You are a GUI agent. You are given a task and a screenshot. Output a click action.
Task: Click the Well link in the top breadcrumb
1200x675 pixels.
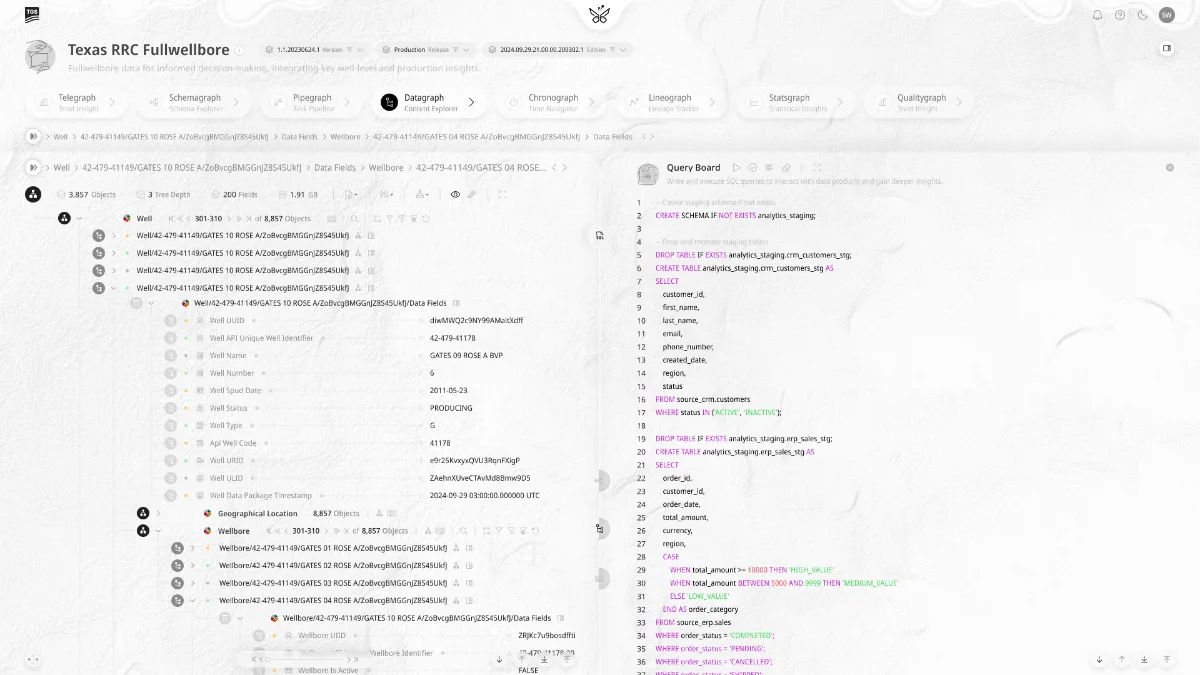click(61, 136)
